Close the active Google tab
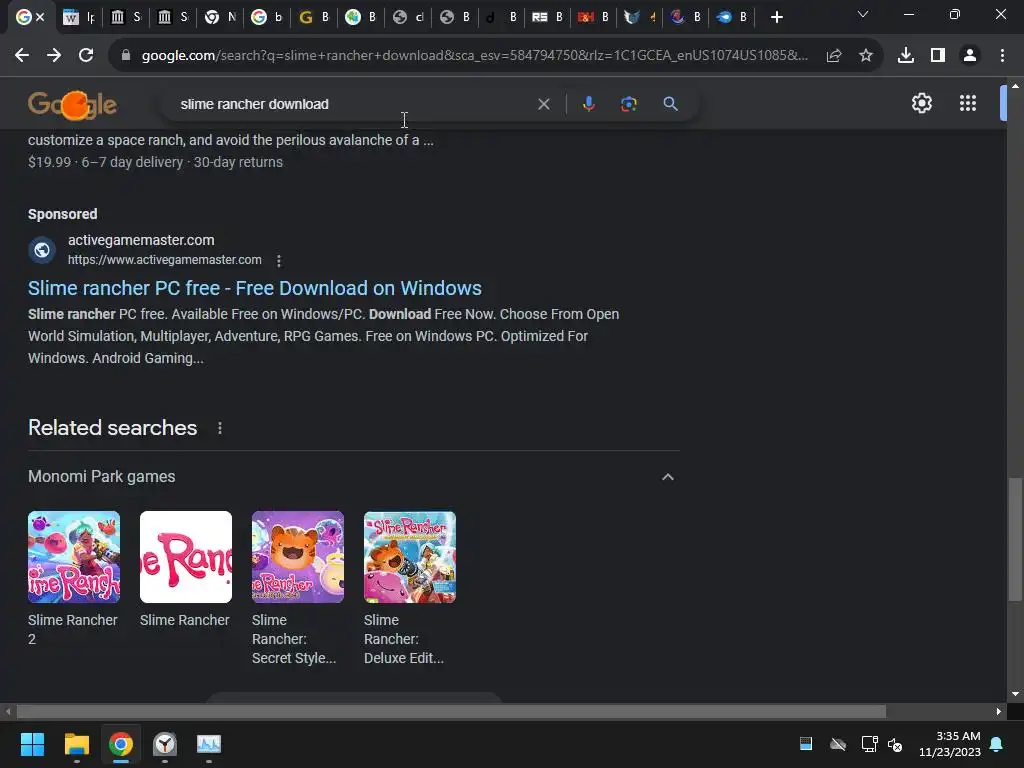 tap(40, 18)
